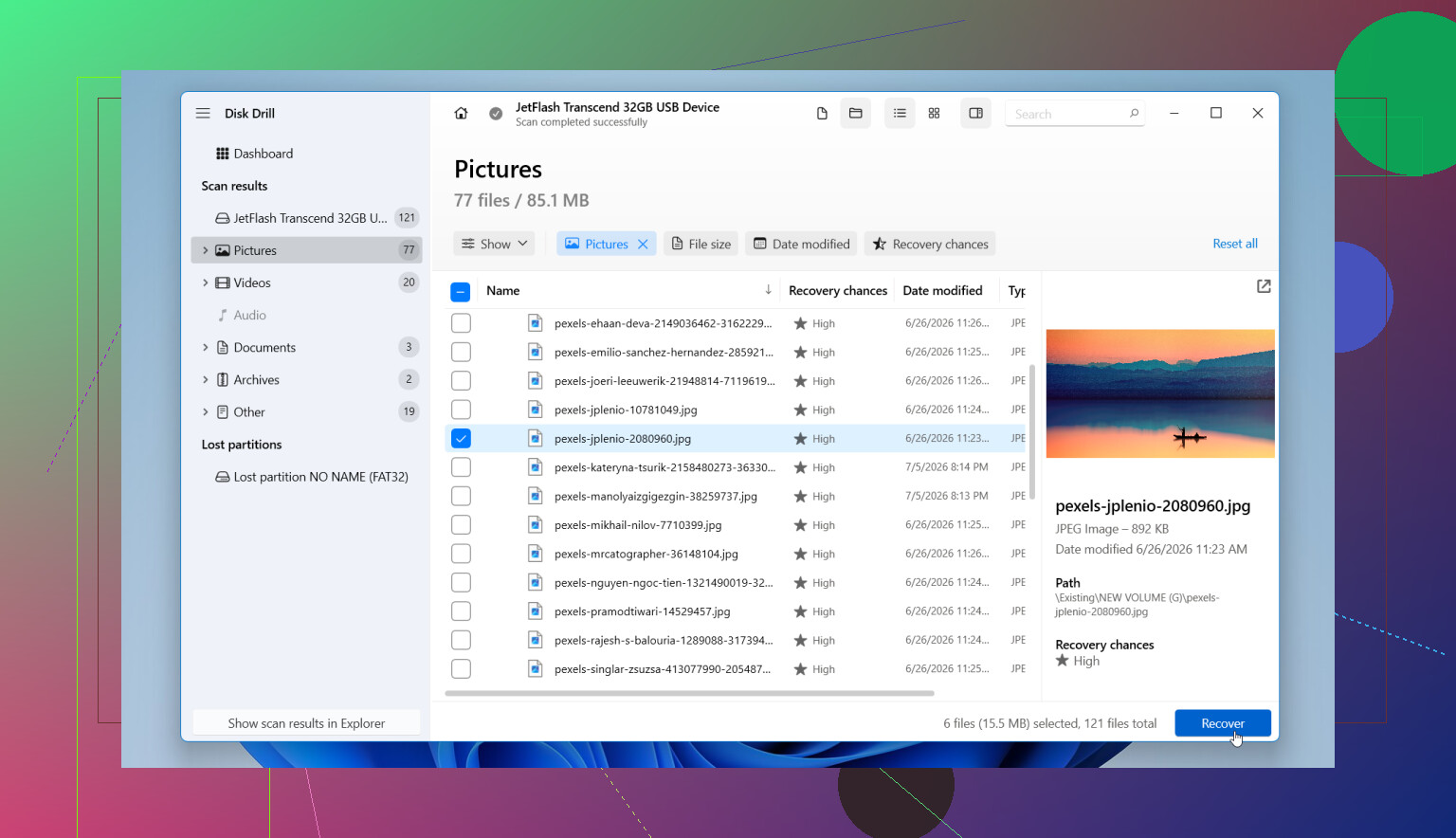Viewport: 1456px width, 838px height.
Task: Check pexels-singlar-zsuzsa file checkbox
Action: click(461, 668)
